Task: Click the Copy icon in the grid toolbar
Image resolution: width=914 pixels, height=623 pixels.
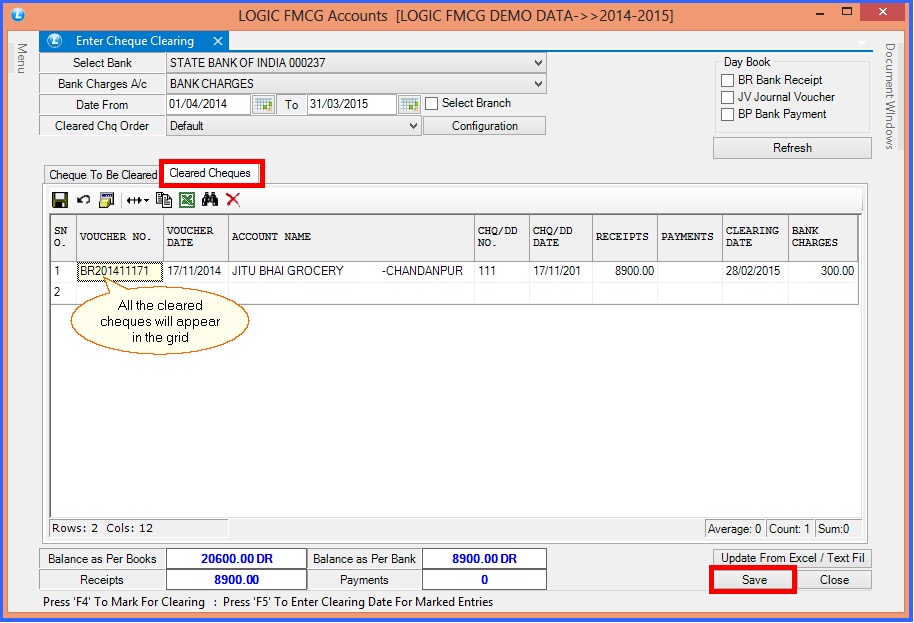Action: [165, 200]
